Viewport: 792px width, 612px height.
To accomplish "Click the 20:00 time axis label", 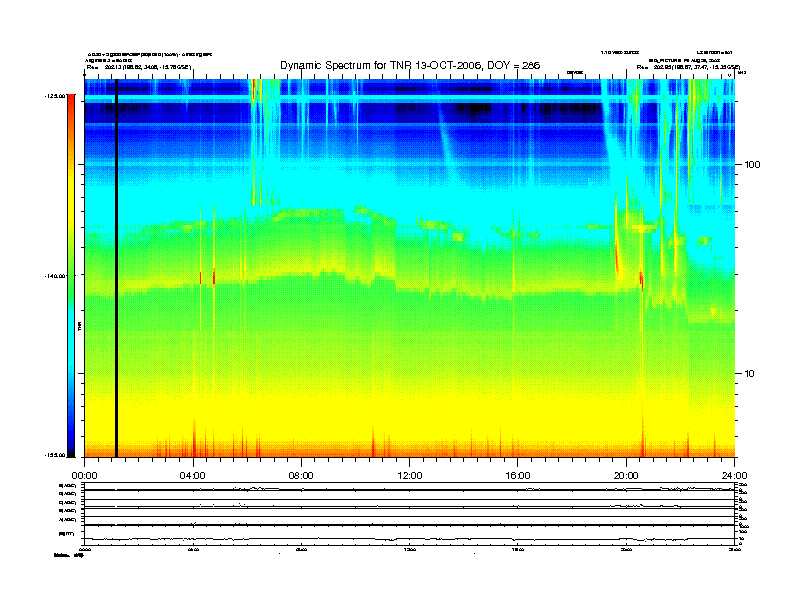I will [626, 476].
